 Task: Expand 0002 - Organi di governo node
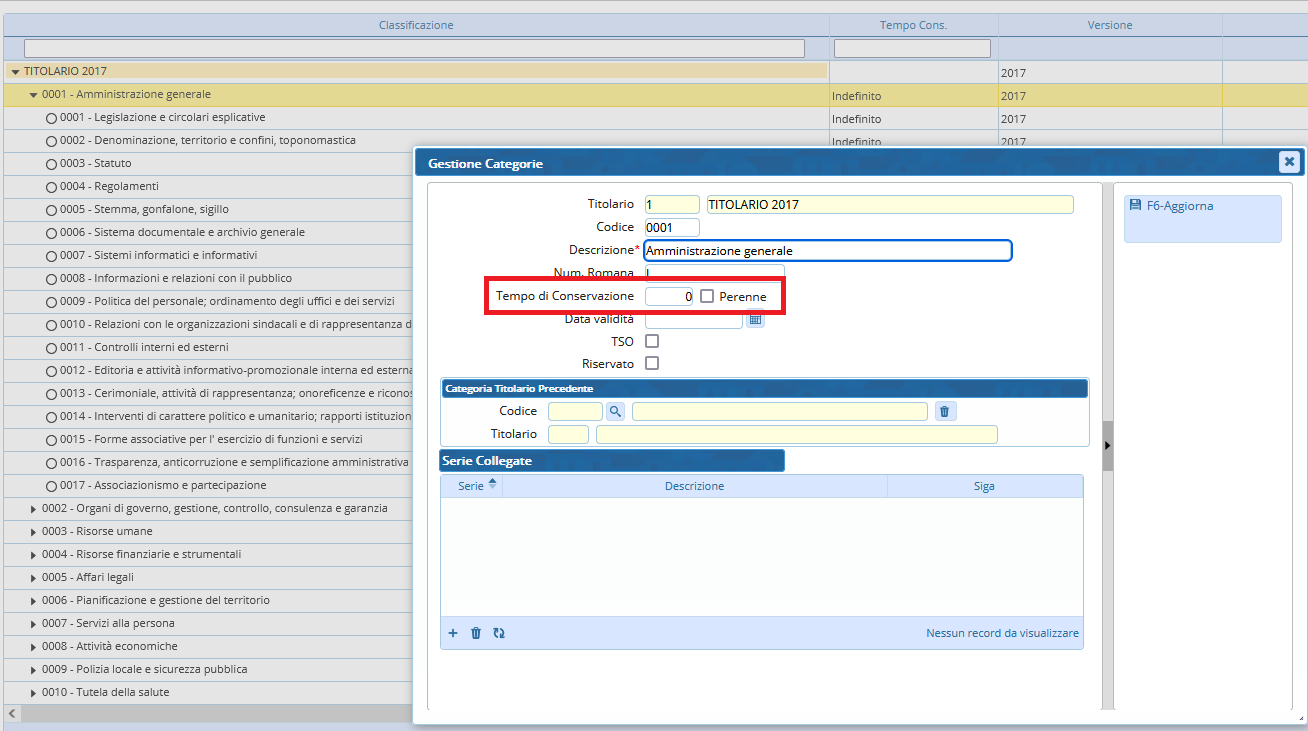pyautogui.click(x=34, y=509)
